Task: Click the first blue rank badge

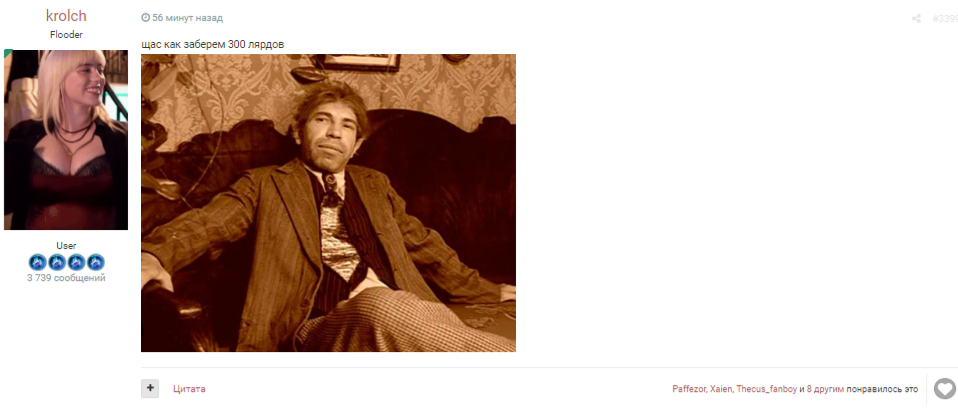Action: point(38,263)
